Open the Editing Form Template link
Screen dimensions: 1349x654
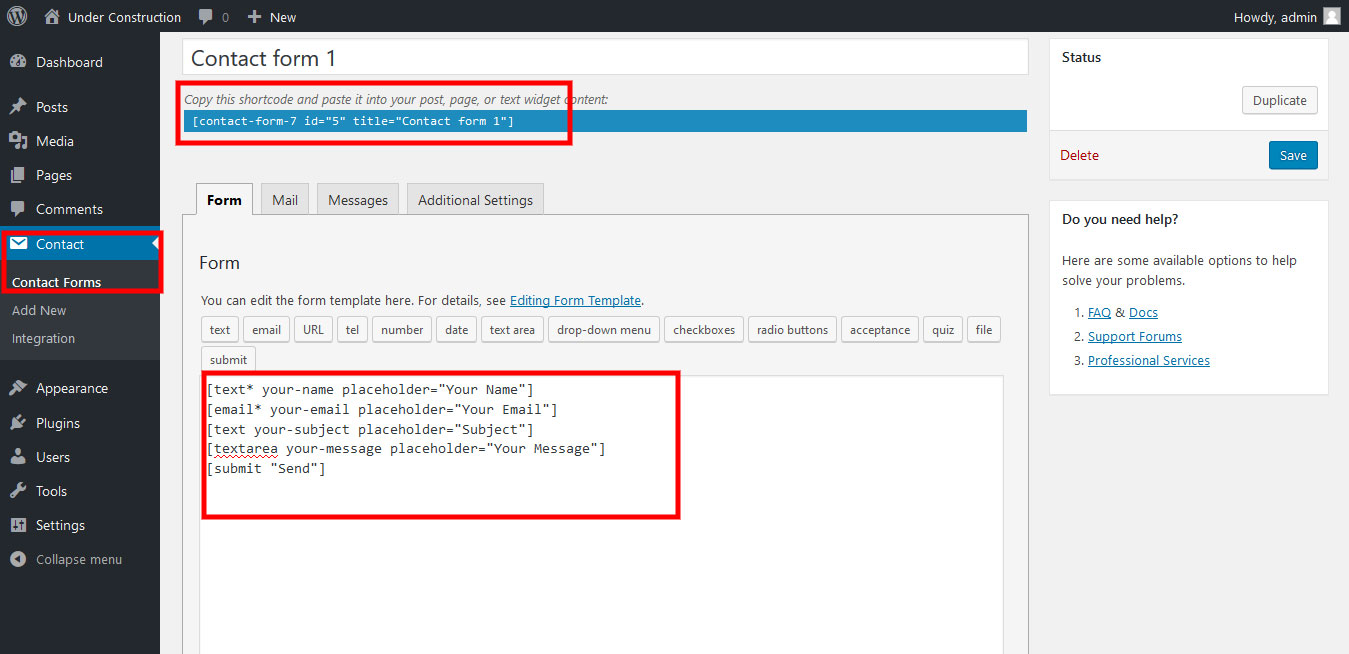pos(575,300)
